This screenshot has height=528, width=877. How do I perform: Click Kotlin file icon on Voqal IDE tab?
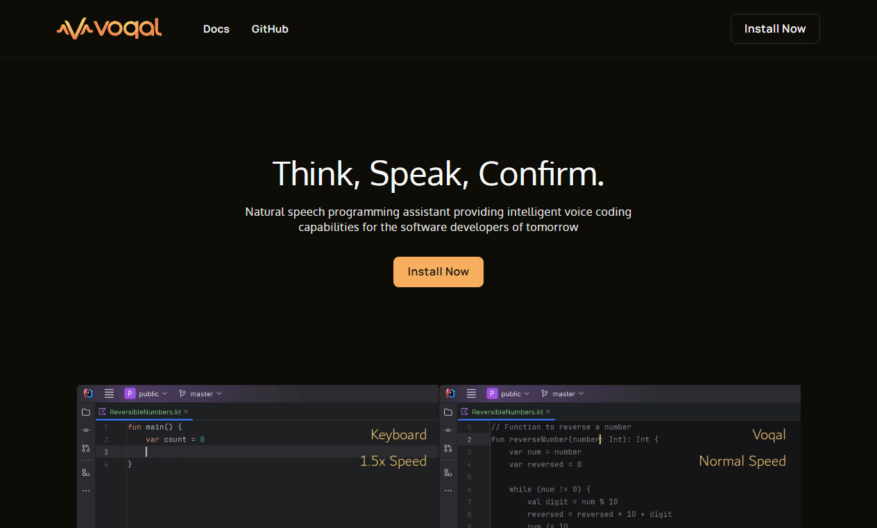coord(464,412)
